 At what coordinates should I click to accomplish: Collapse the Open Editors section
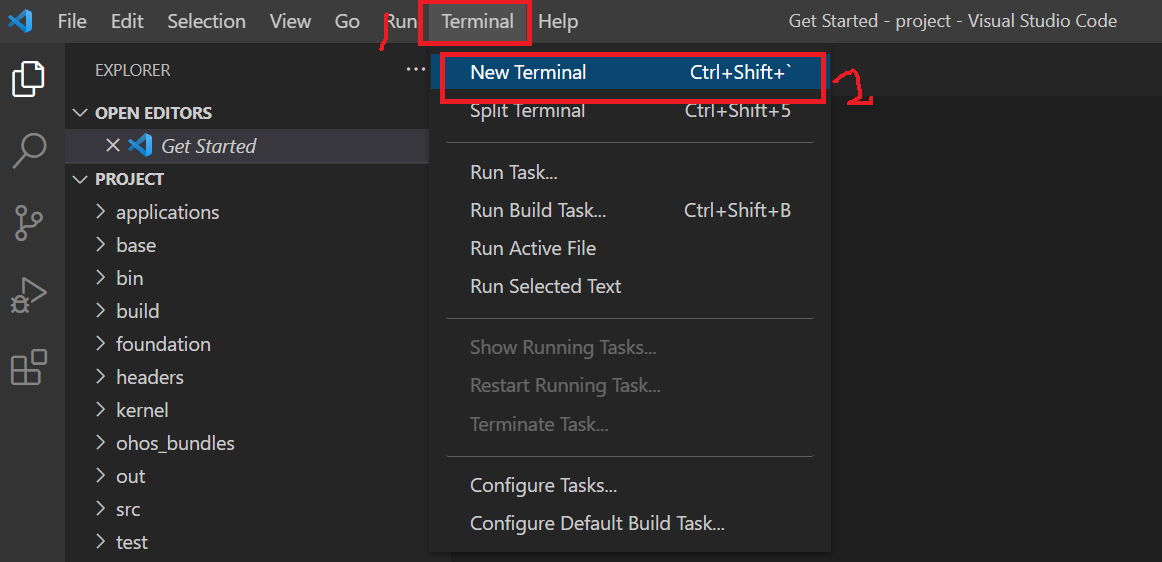247,113
